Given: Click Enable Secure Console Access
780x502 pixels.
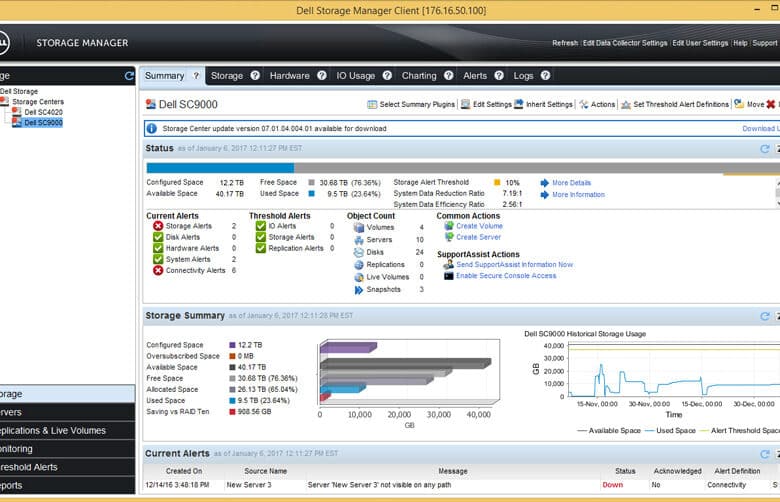Looking at the screenshot, I should coord(506,276).
